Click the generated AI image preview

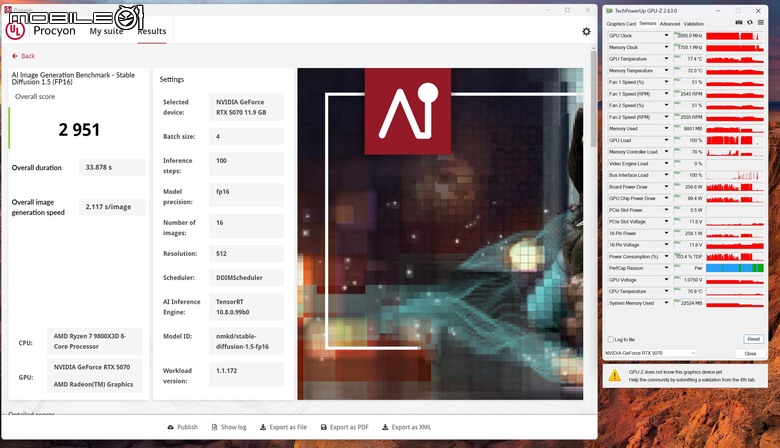point(440,234)
